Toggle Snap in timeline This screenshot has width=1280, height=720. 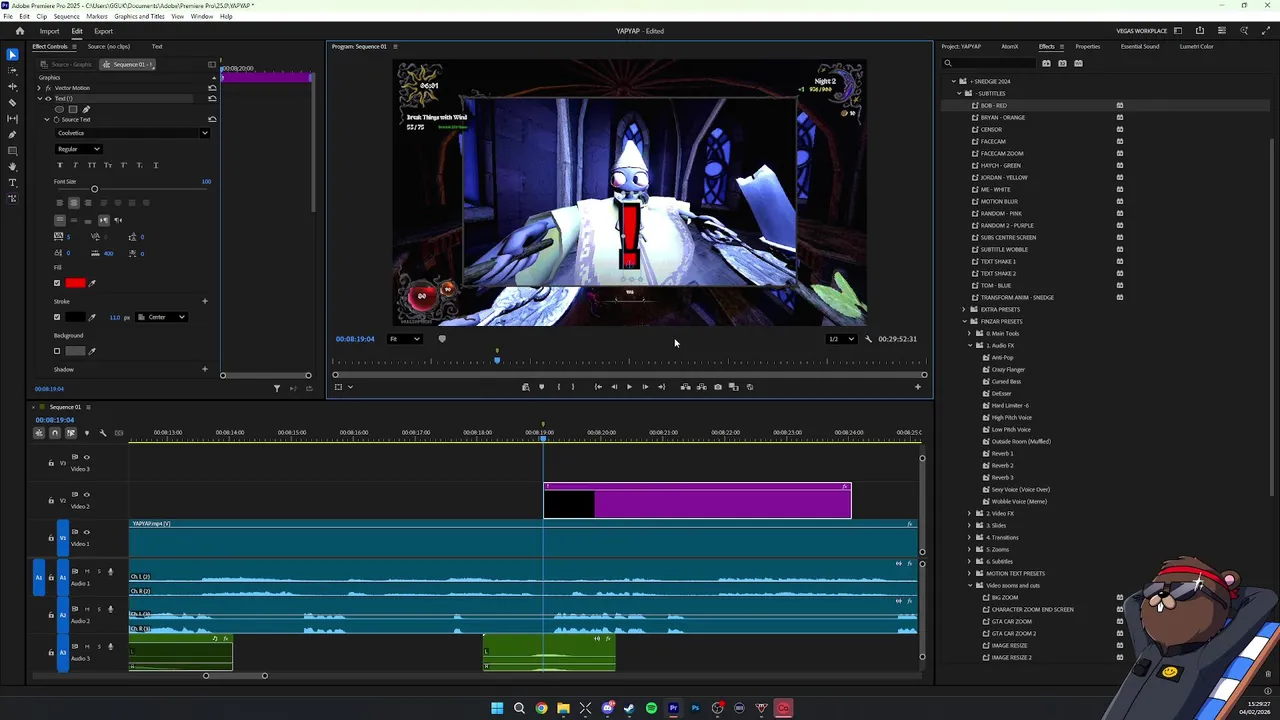pos(55,433)
